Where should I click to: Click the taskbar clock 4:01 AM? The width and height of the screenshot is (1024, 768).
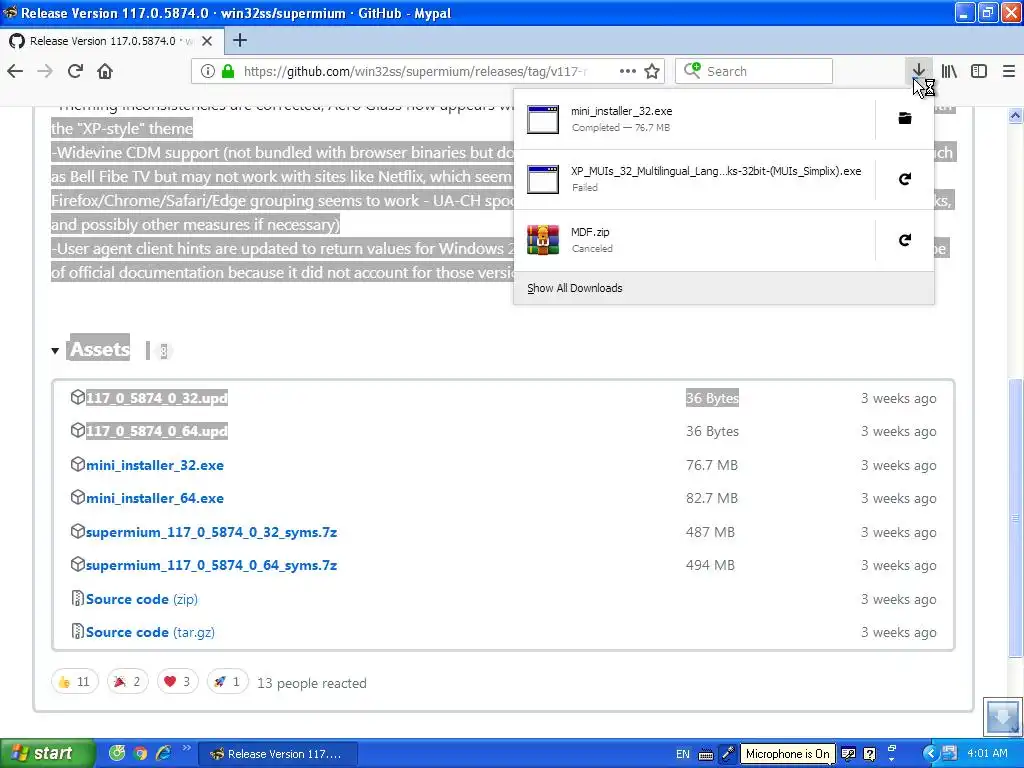pyautogui.click(x=987, y=754)
